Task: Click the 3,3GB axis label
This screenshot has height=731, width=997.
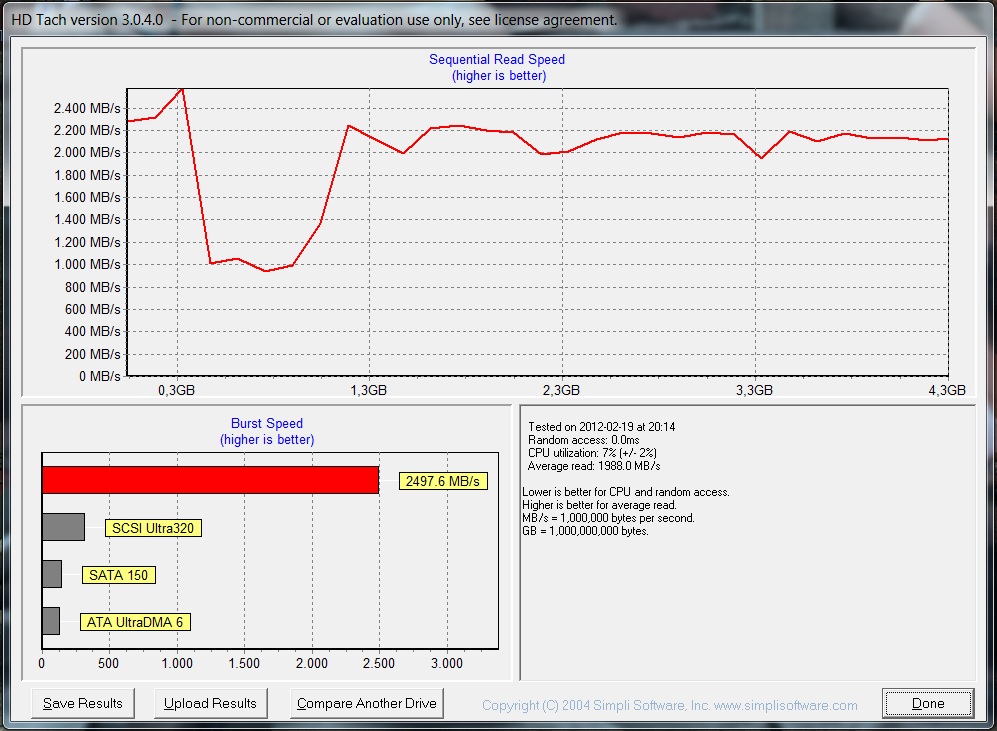Action: click(755, 390)
